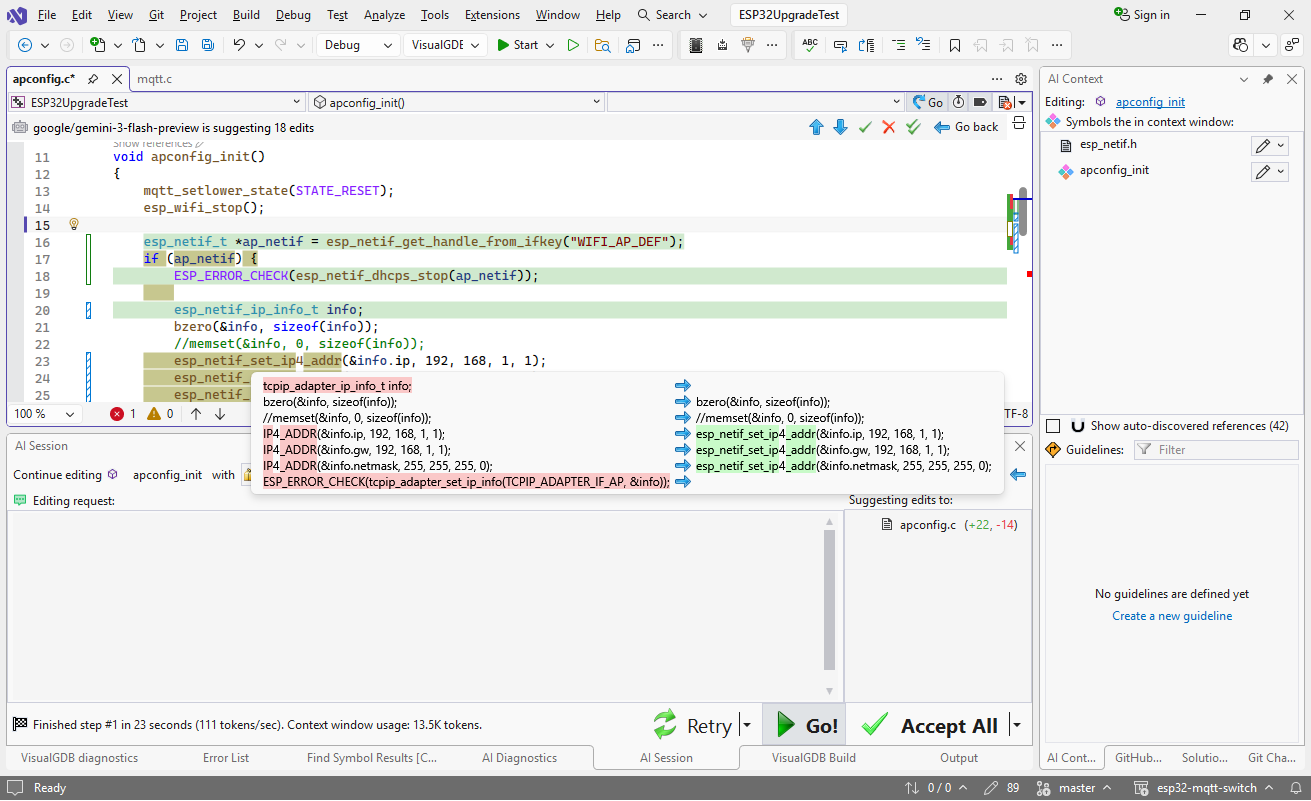This screenshot has height=801, width=1311.
Task: Click the bookmark toolbar icon
Action: (955, 45)
